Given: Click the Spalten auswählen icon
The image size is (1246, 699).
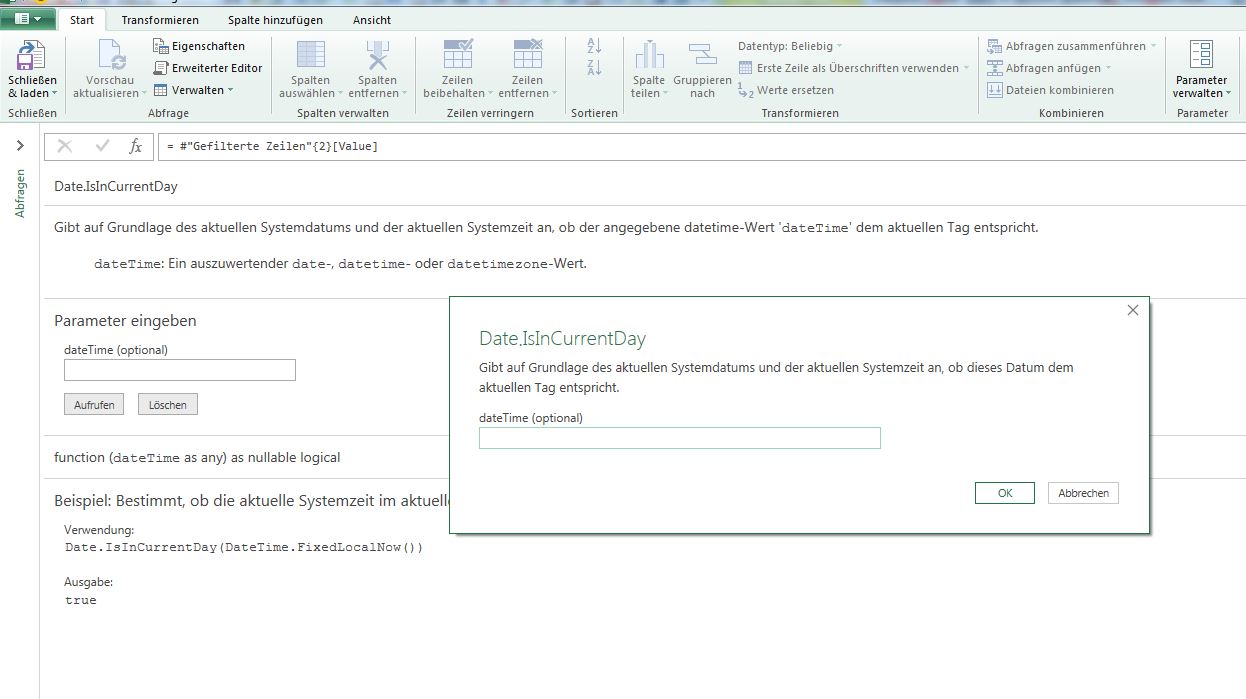Looking at the screenshot, I should [x=311, y=56].
